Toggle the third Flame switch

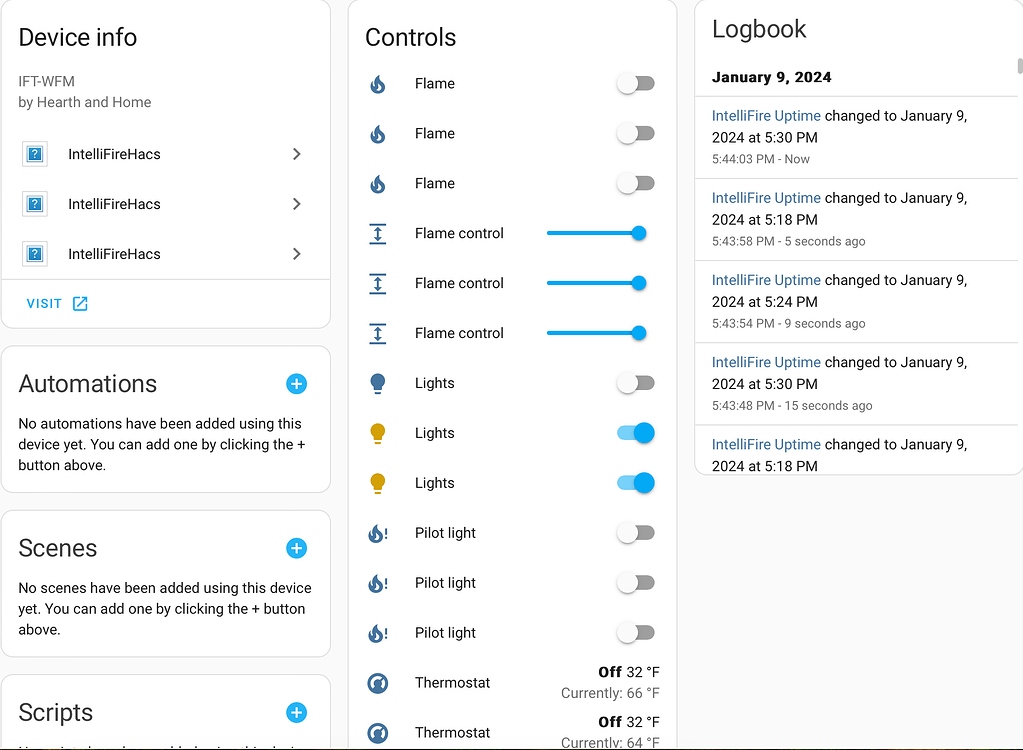click(635, 183)
